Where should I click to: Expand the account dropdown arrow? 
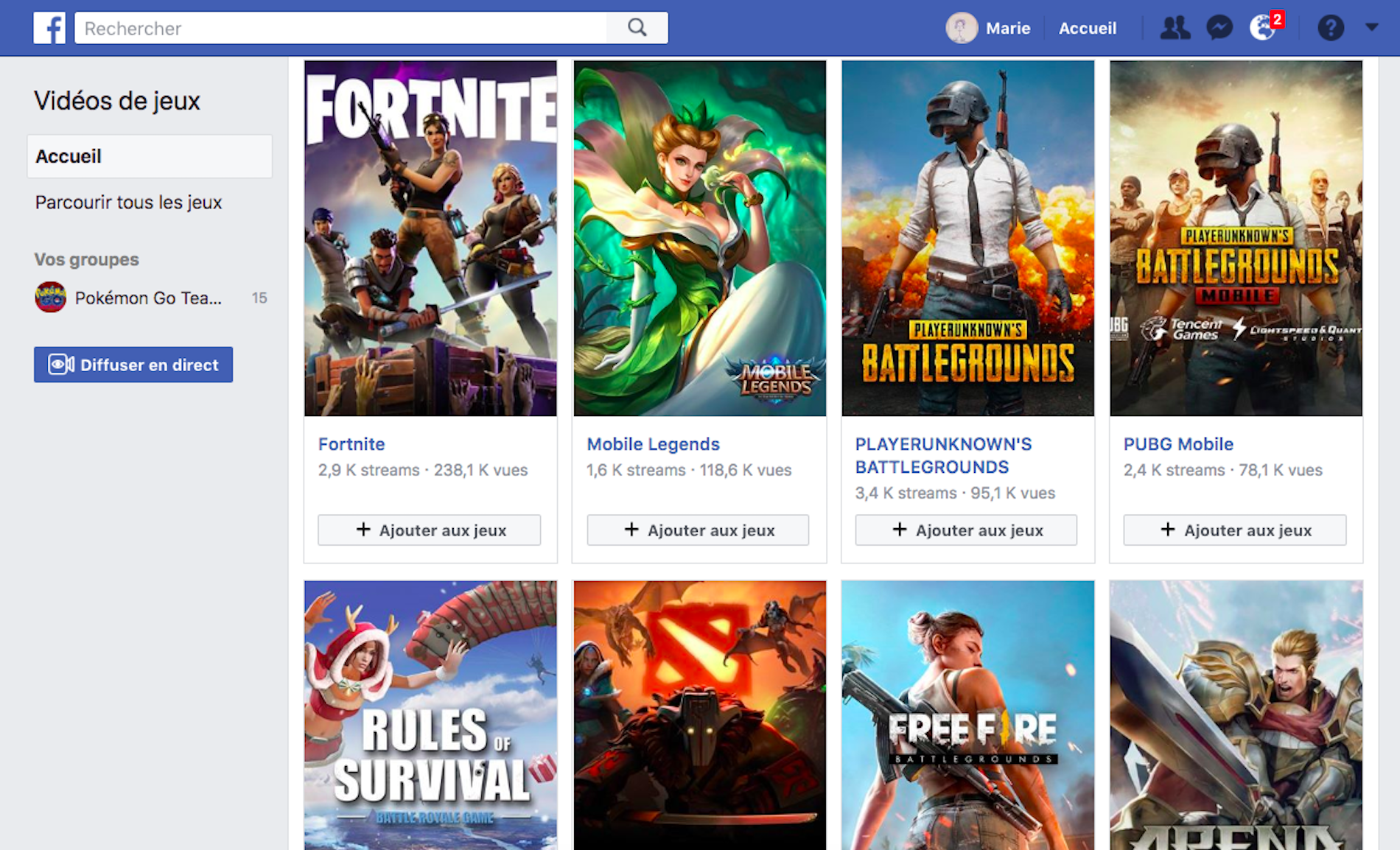click(1371, 27)
